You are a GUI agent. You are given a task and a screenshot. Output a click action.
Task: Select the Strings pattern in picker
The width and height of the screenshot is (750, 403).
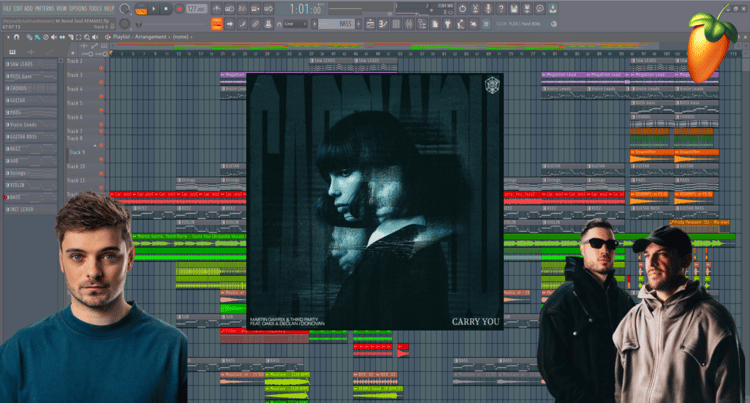coord(31,173)
